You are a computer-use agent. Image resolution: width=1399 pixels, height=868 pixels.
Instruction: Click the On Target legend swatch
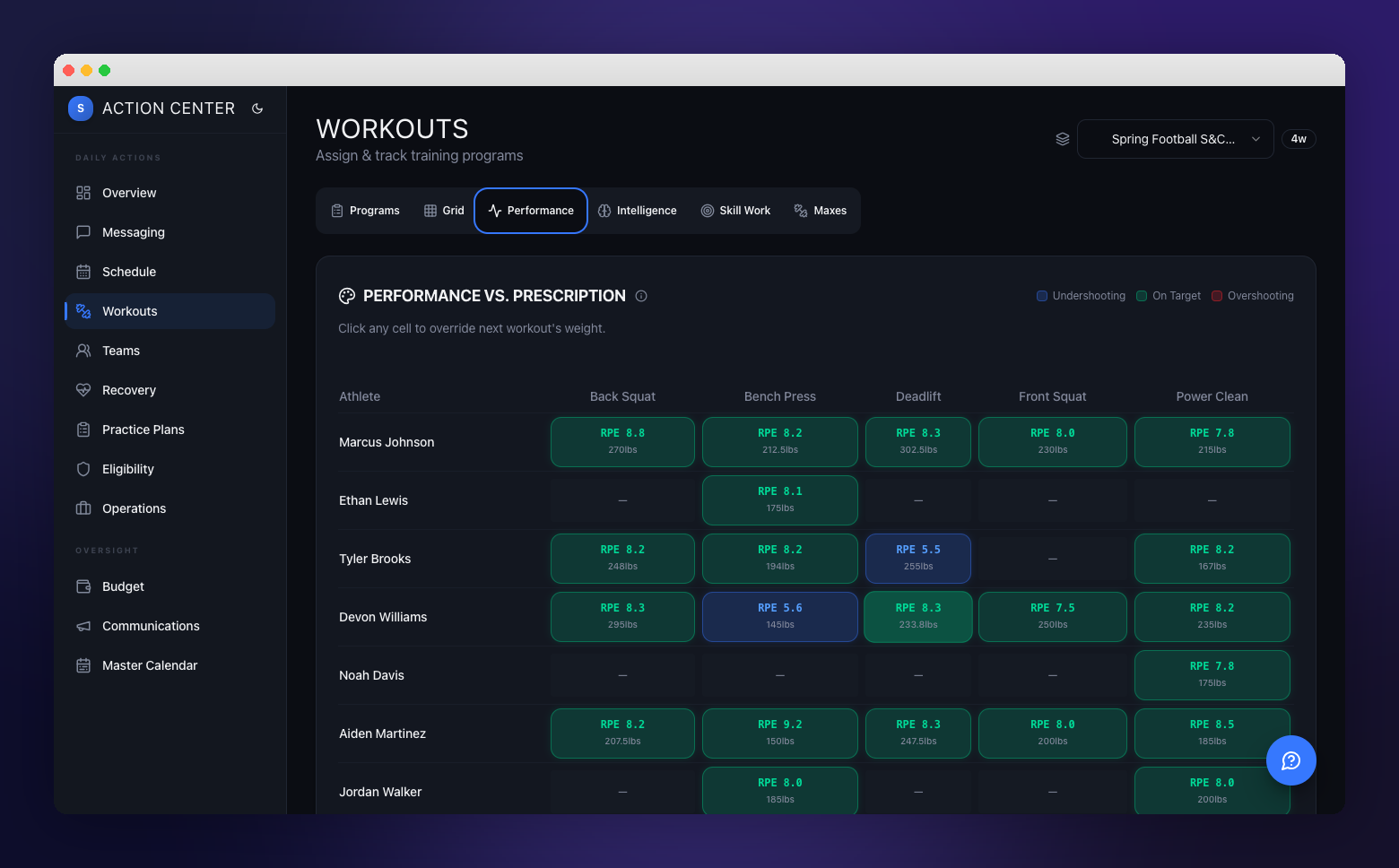tap(1142, 296)
